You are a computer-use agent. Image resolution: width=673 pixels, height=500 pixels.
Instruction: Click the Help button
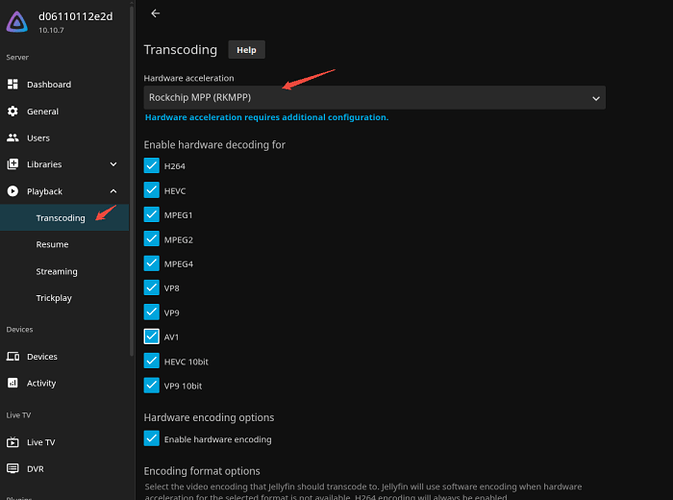pyautogui.click(x=246, y=50)
